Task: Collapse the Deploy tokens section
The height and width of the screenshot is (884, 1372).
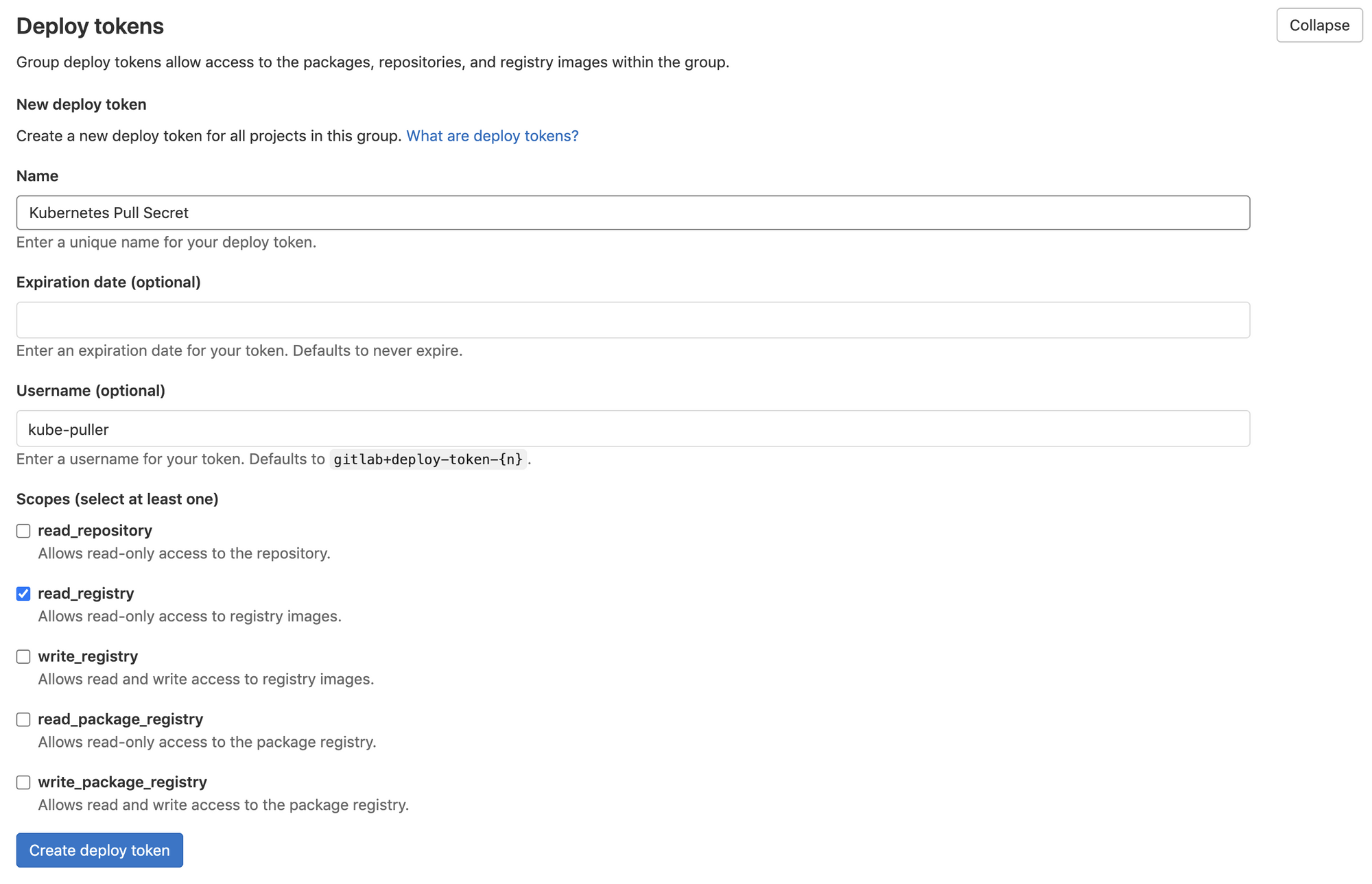Action: [1318, 25]
